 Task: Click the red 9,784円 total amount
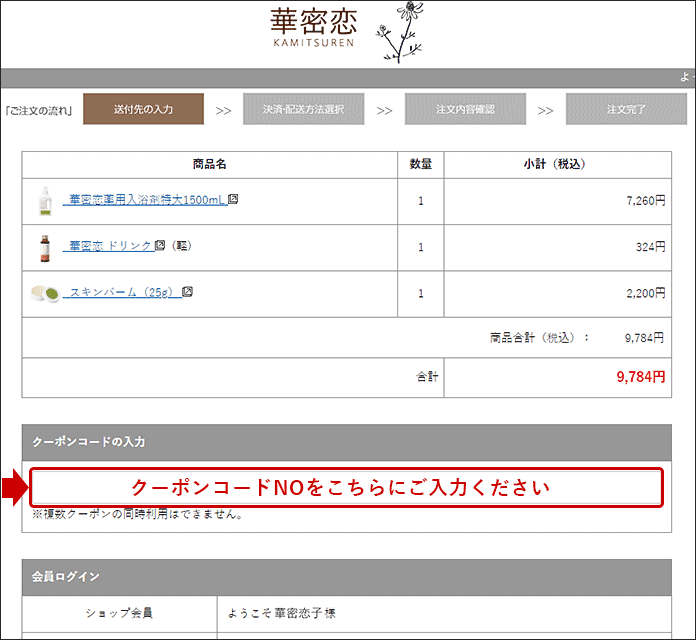coord(641,377)
